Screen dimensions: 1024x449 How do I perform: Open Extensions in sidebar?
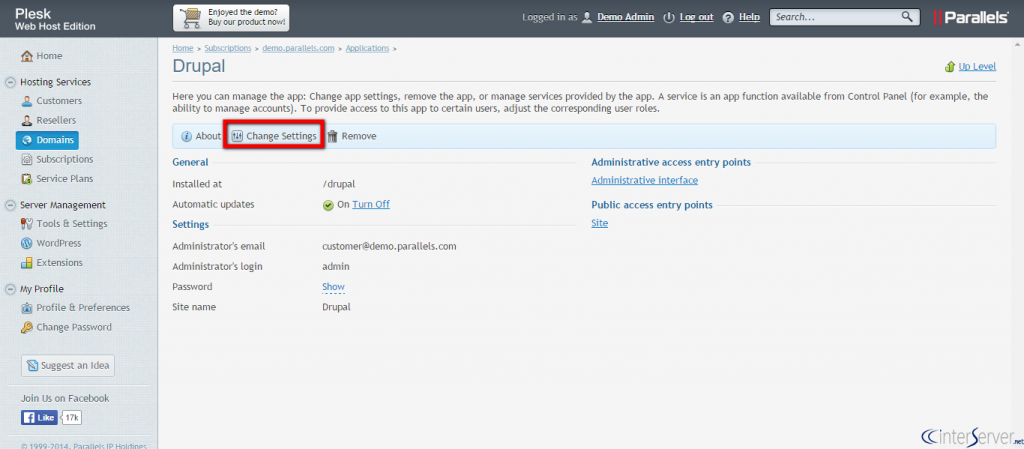[59, 263]
